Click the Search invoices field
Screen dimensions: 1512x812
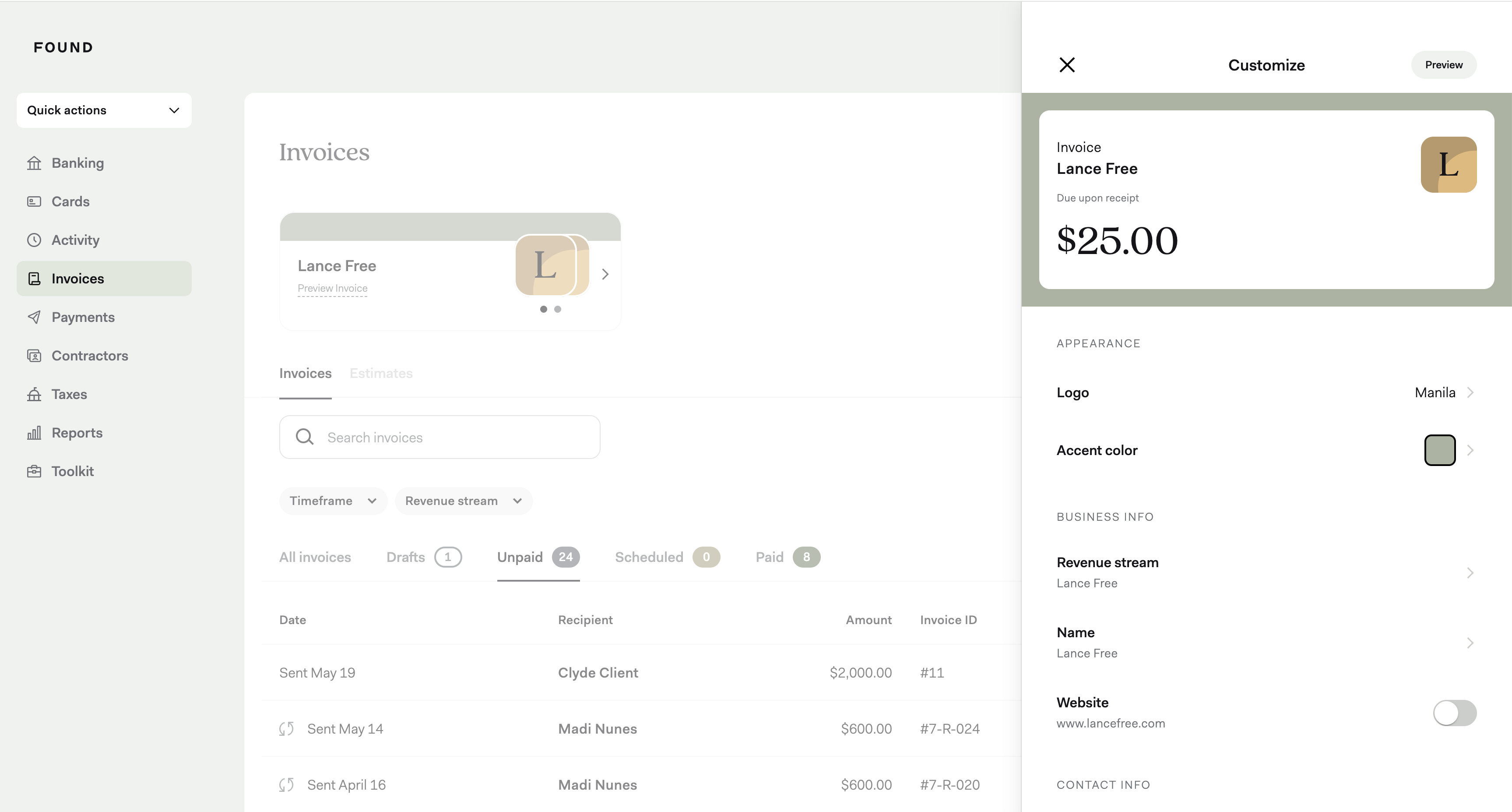(440, 438)
